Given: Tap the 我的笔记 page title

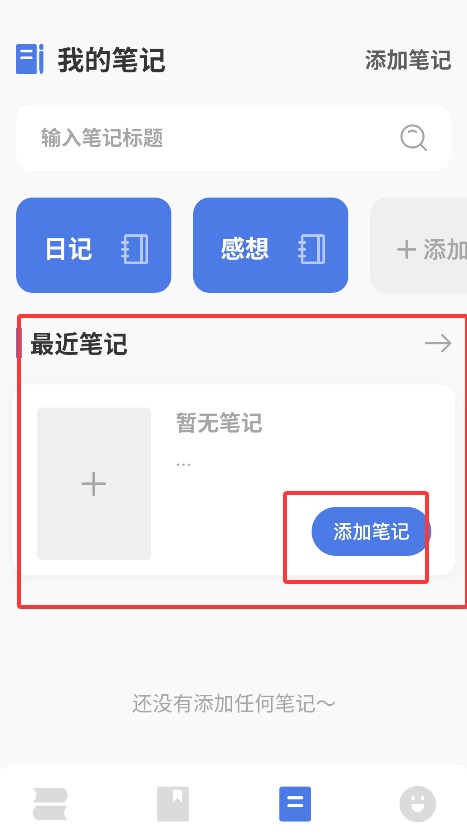Looking at the screenshot, I should pyautogui.click(x=111, y=60).
